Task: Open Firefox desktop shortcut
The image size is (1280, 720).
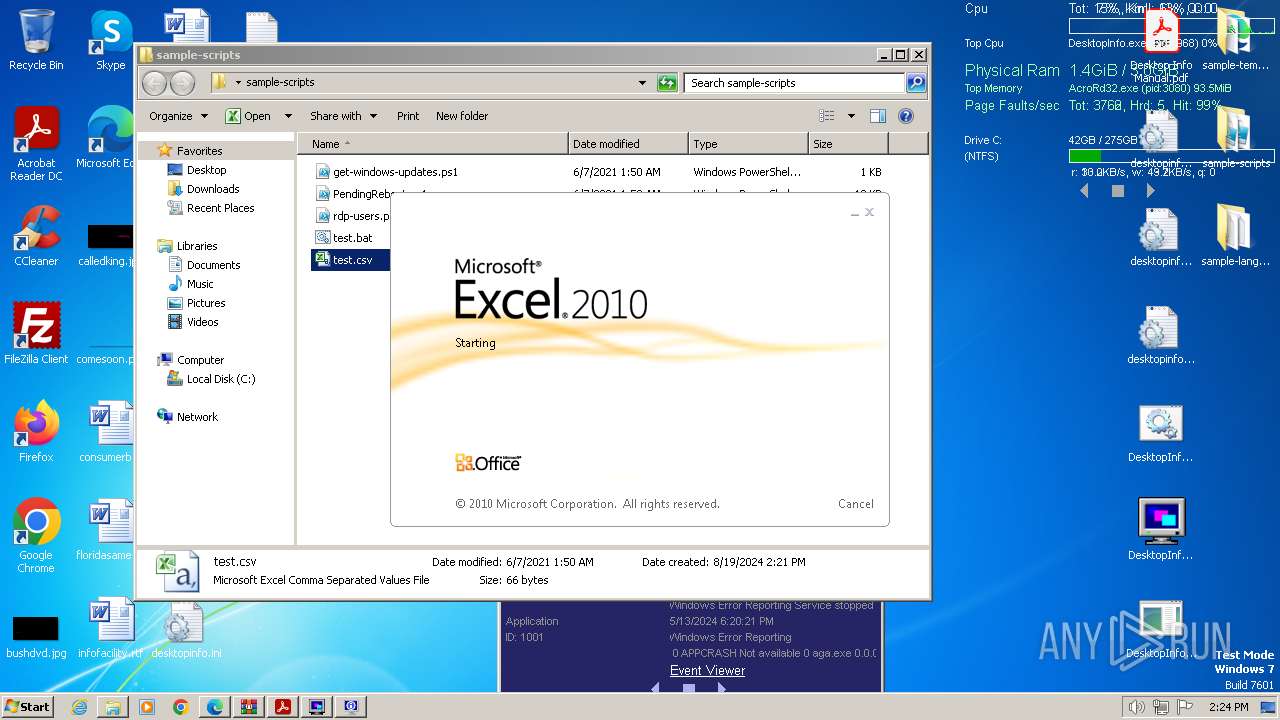Action: [x=36, y=431]
